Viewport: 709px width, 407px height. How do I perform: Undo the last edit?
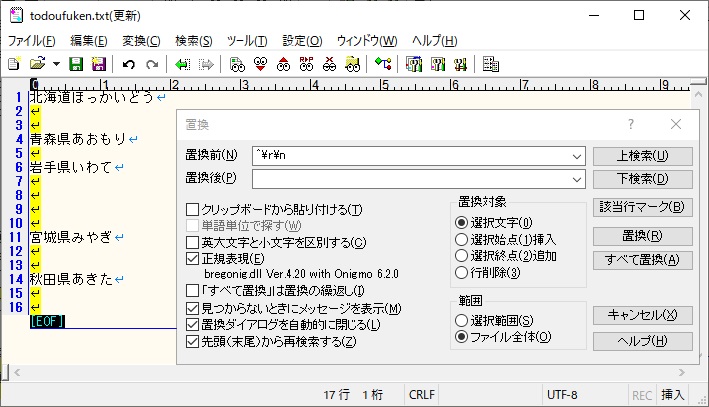pyautogui.click(x=129, y=64)
